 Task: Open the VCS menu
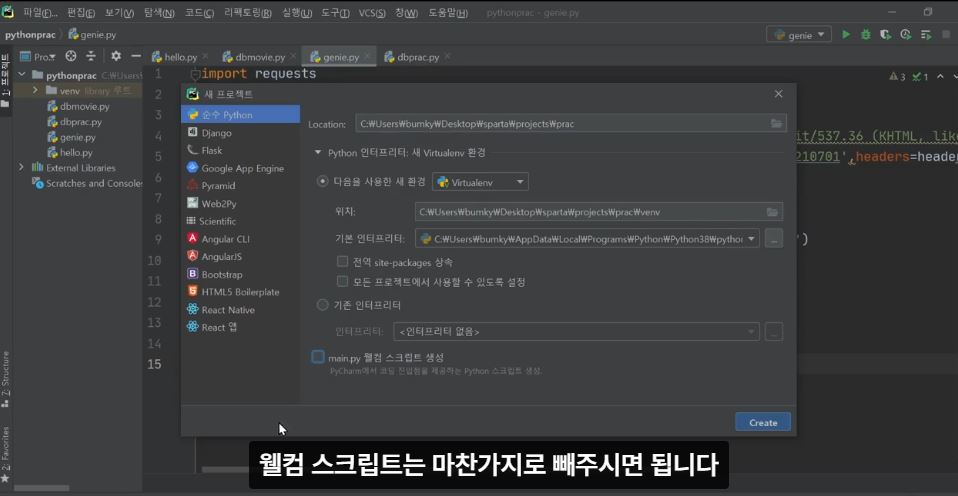371,13
